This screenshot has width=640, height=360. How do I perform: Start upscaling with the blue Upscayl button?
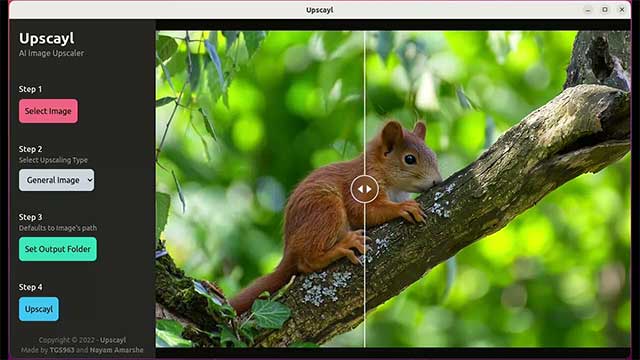(39, 309)
